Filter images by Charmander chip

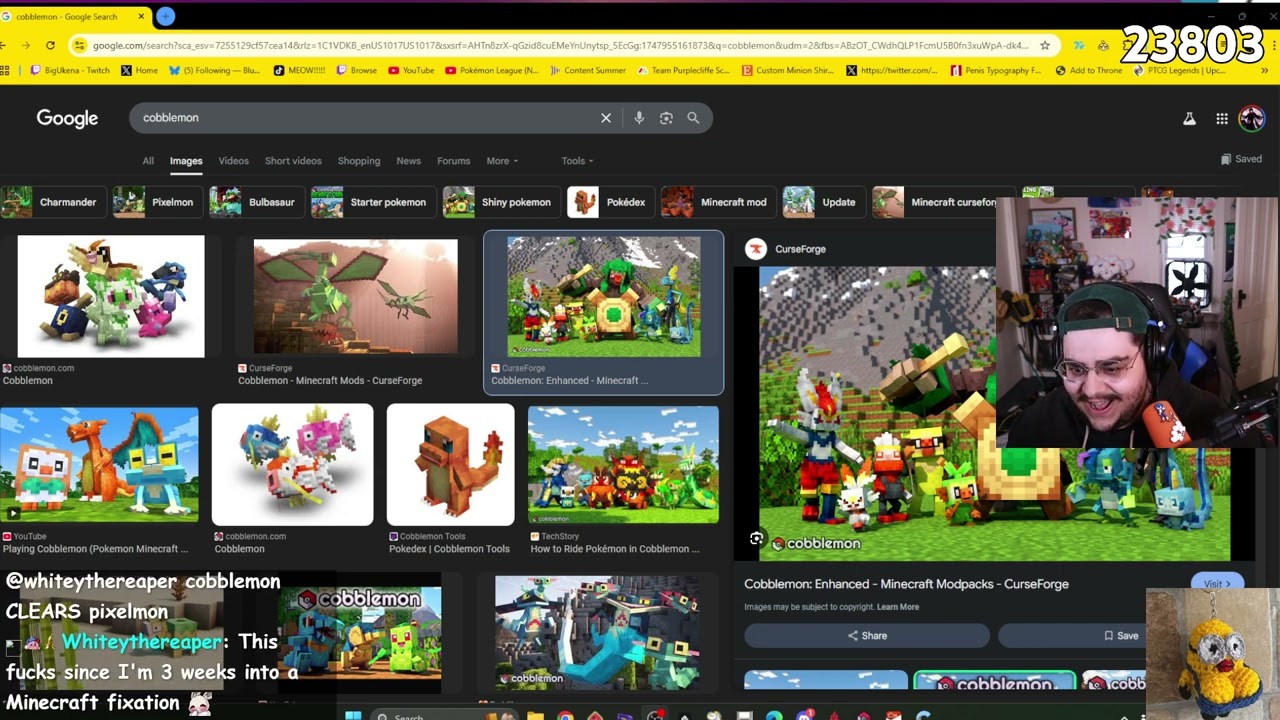pyautogui.click(x=51, y=202)
